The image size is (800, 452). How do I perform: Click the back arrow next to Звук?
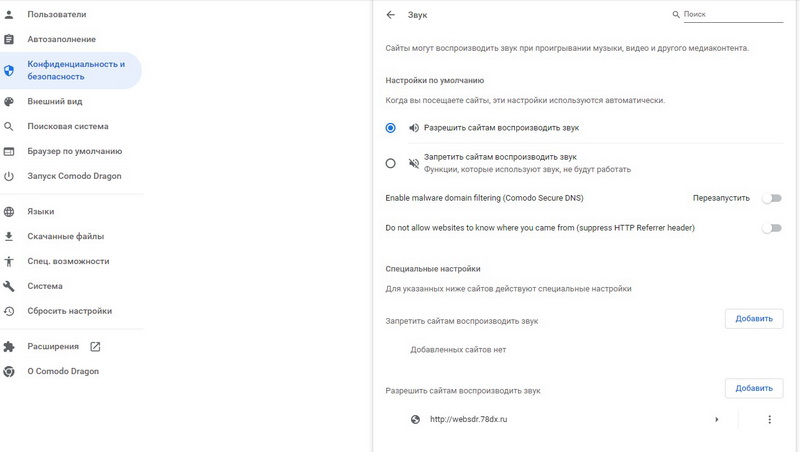[x=390, y=15]
